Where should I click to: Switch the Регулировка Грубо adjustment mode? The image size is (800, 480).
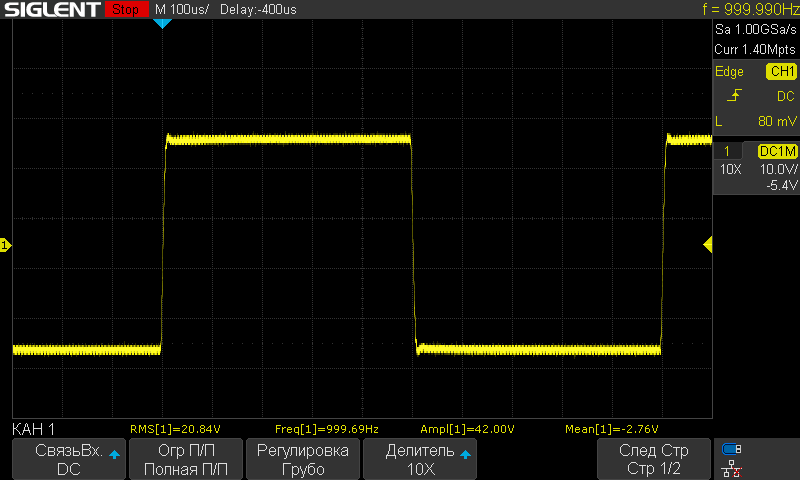(x=303, y=459)
